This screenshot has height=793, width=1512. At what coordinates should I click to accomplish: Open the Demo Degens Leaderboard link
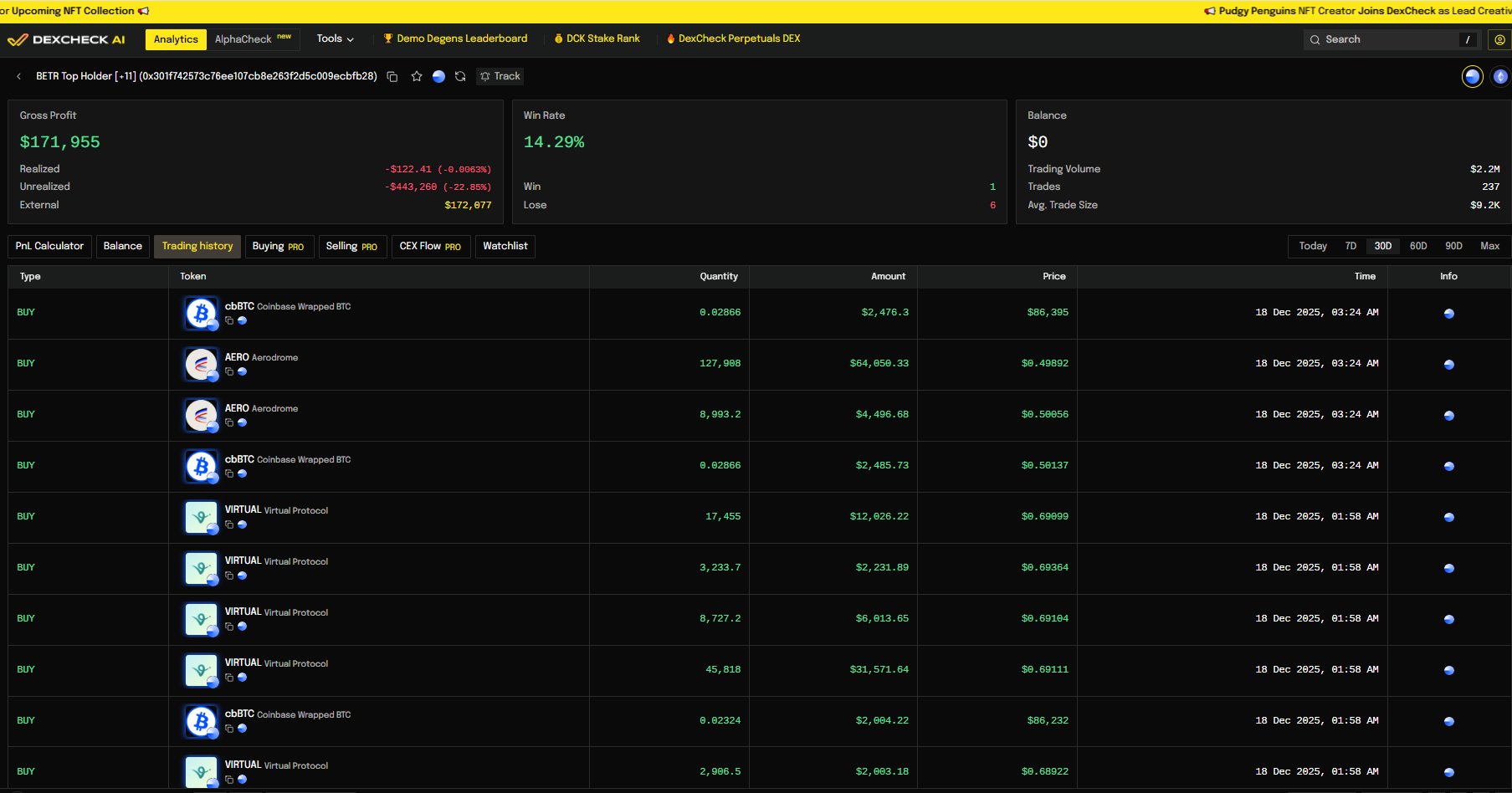(x=455, y=38)
